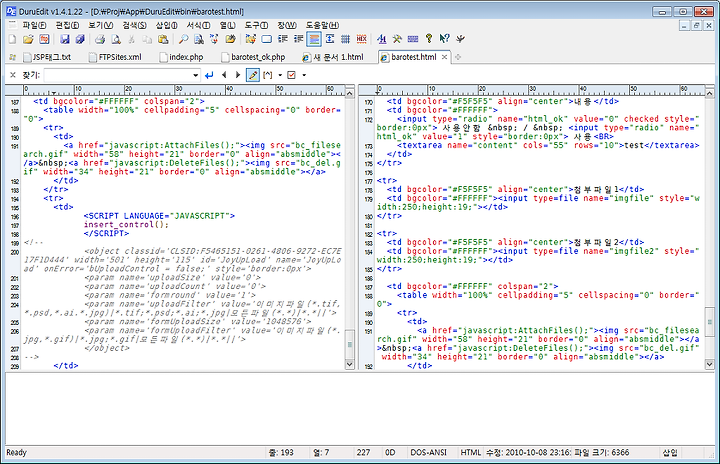Open the 편집(E) menu
This screenshot has width=720, height=464.
point(67,25)
